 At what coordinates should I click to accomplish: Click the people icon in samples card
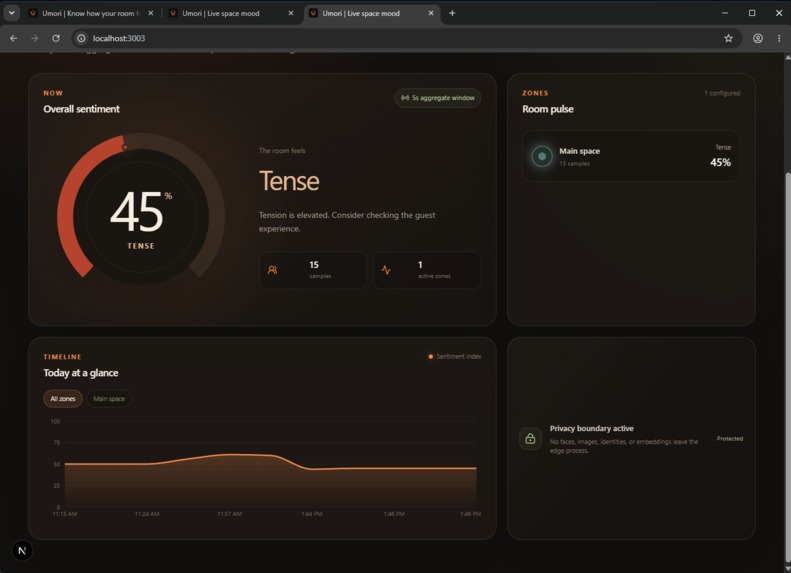[272, 270]
